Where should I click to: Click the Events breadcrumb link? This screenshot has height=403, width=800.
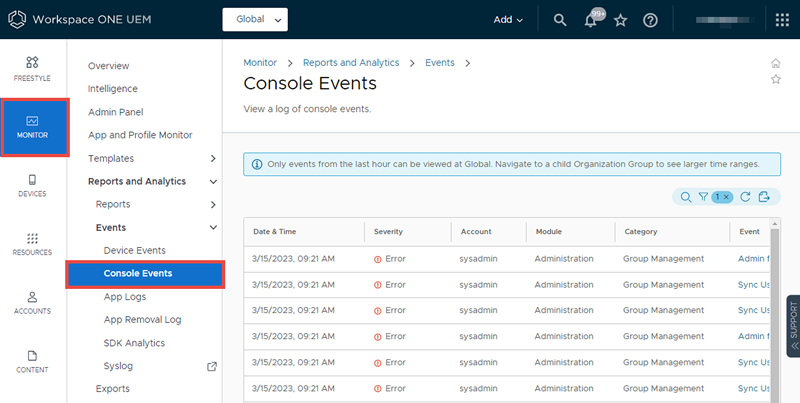(x=440, y=63)
